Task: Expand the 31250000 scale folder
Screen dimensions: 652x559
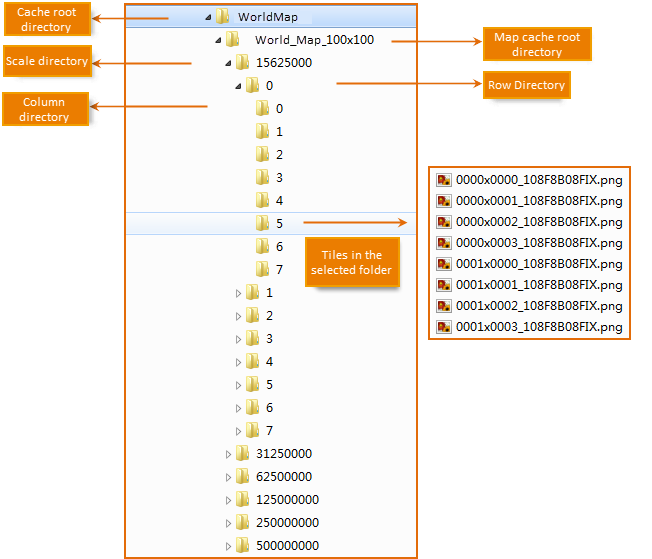Action: (x=228, y=454)
